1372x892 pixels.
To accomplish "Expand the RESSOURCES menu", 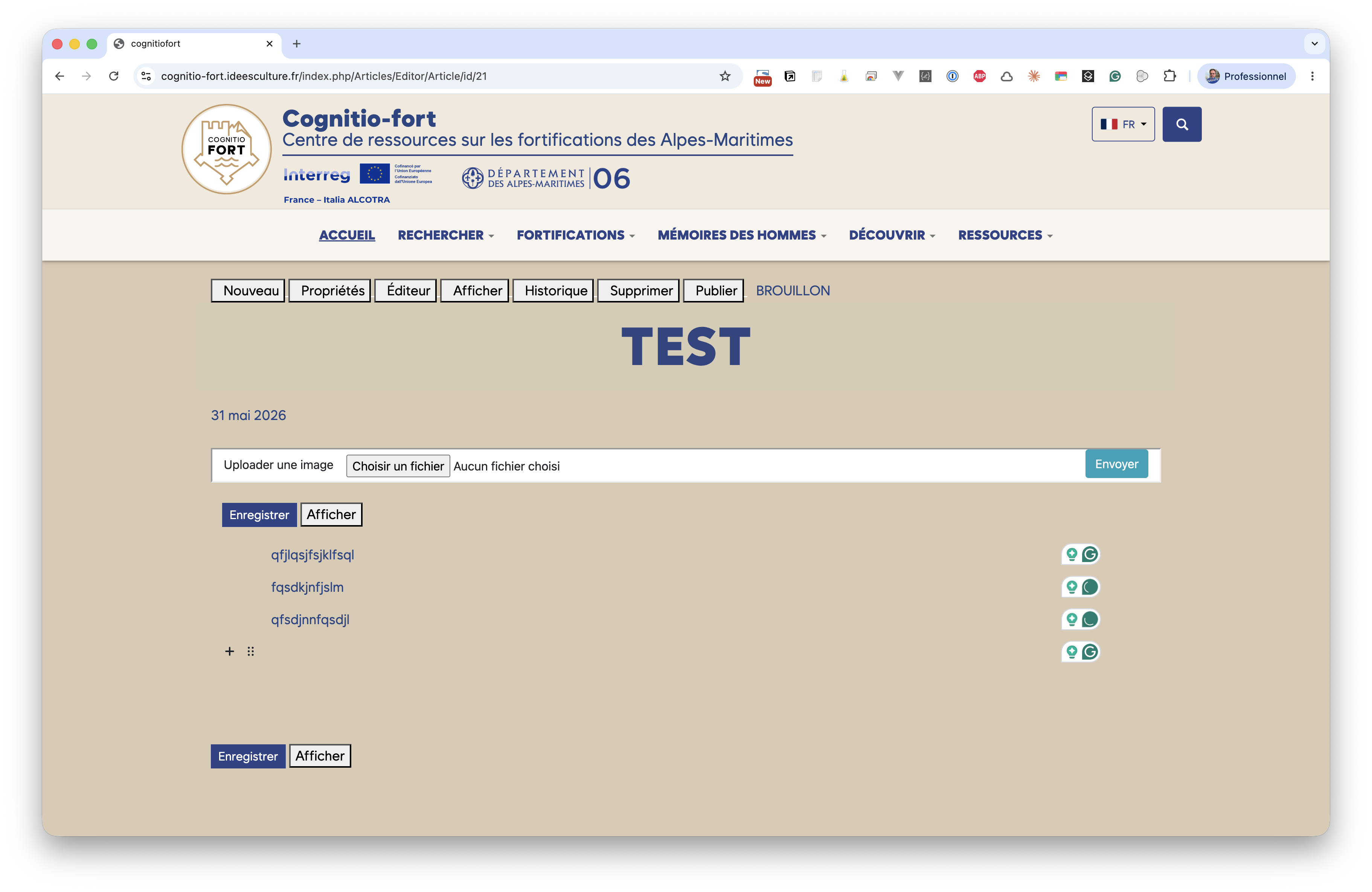I will pos(1005,235).
